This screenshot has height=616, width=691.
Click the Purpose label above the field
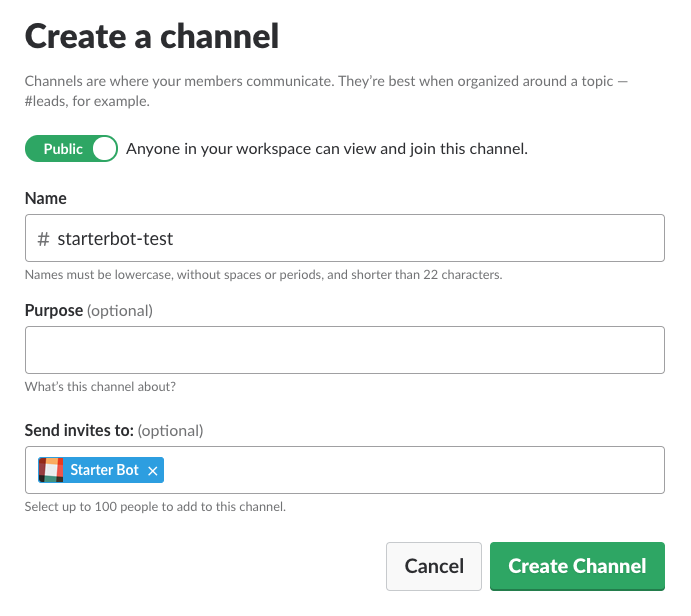tap(54, 310)
